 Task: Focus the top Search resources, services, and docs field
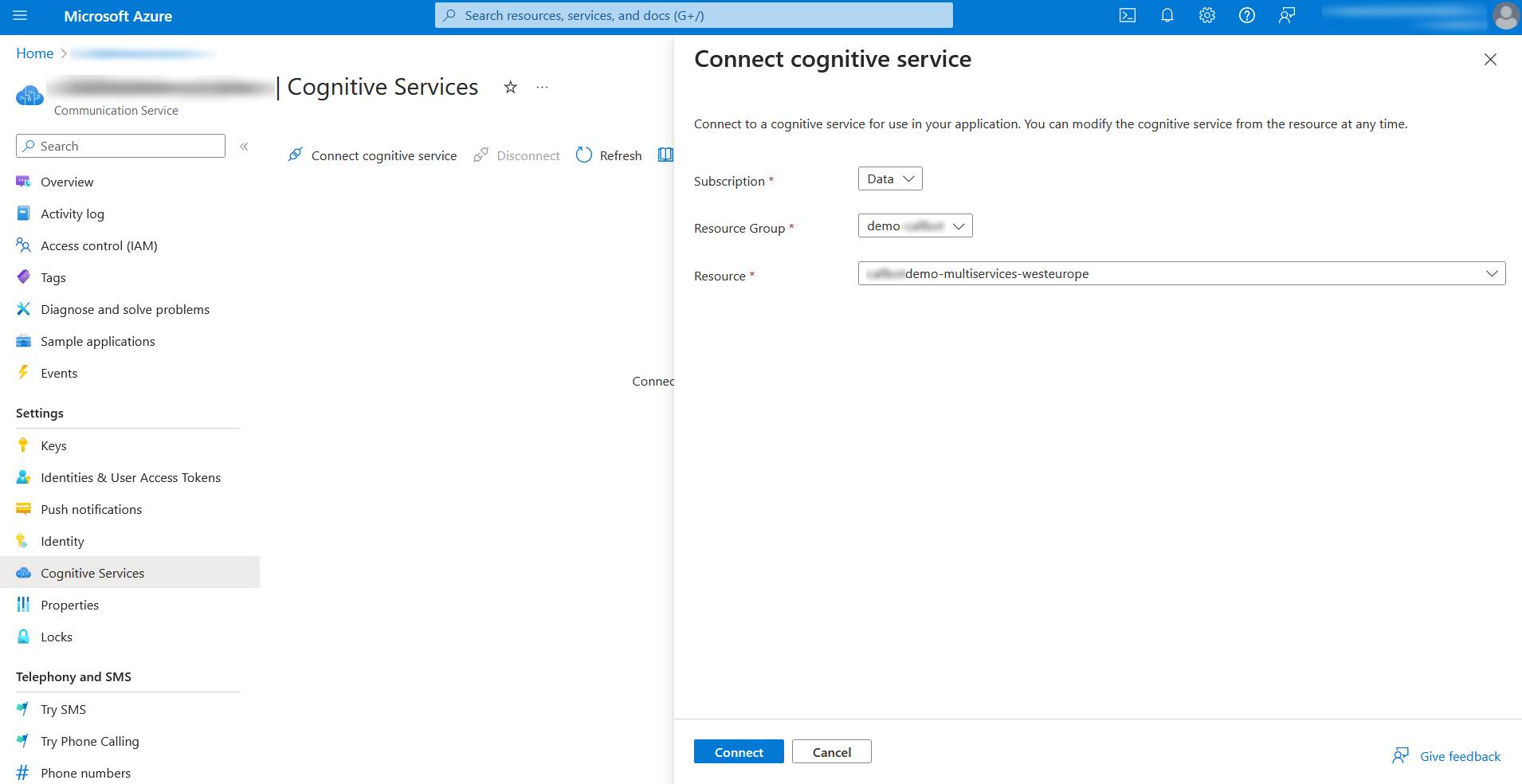(x=693, y=15)
